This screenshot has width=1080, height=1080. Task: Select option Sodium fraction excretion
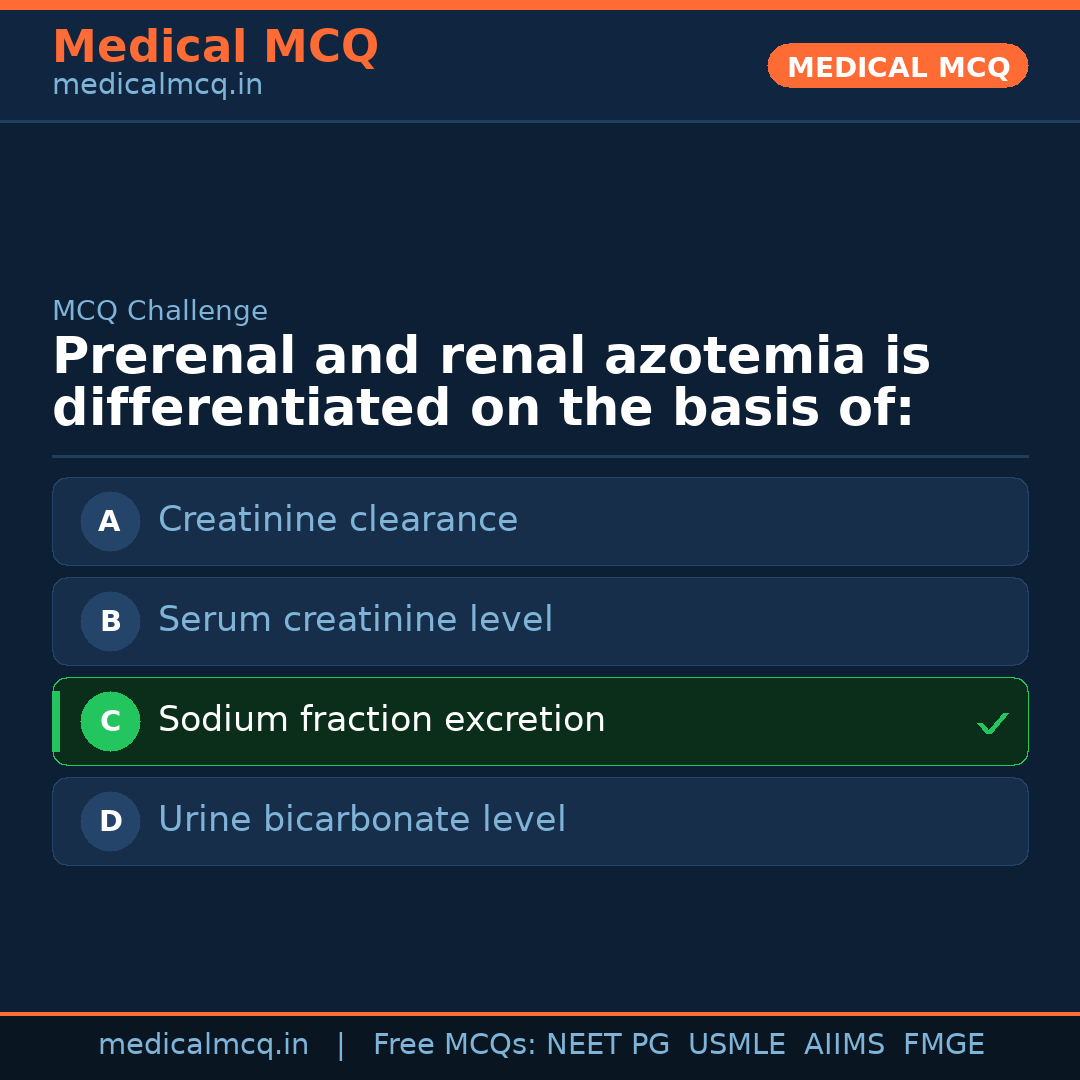(x=381, y=720)
